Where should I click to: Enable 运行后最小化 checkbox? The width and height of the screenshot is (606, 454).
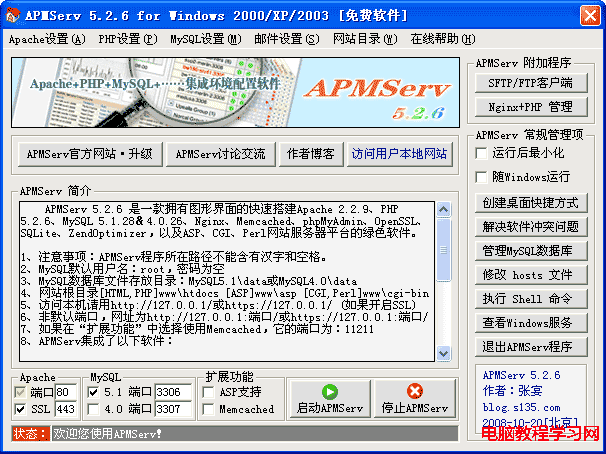pyautogui.click(x=481, y=153)
